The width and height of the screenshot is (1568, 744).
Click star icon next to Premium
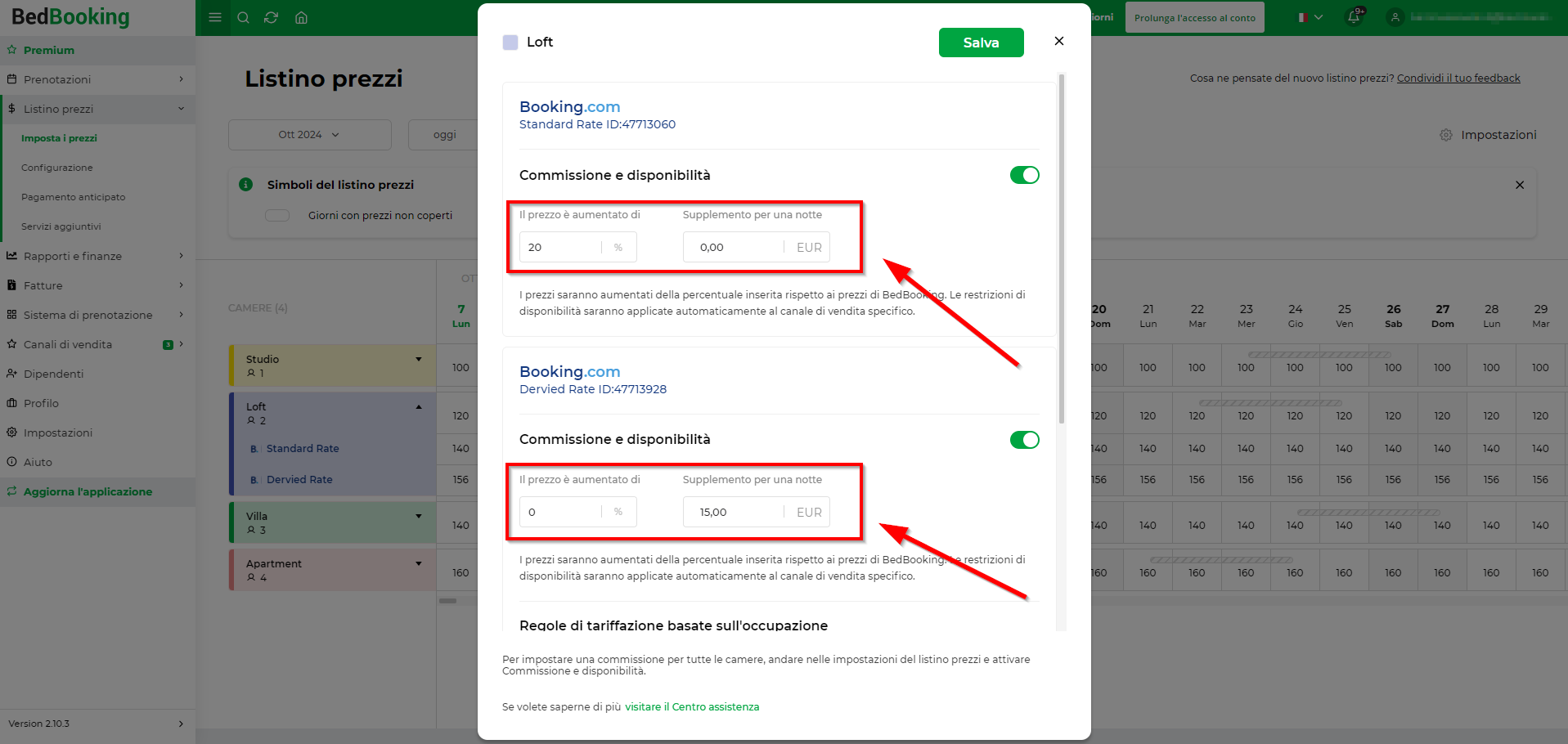11,50
